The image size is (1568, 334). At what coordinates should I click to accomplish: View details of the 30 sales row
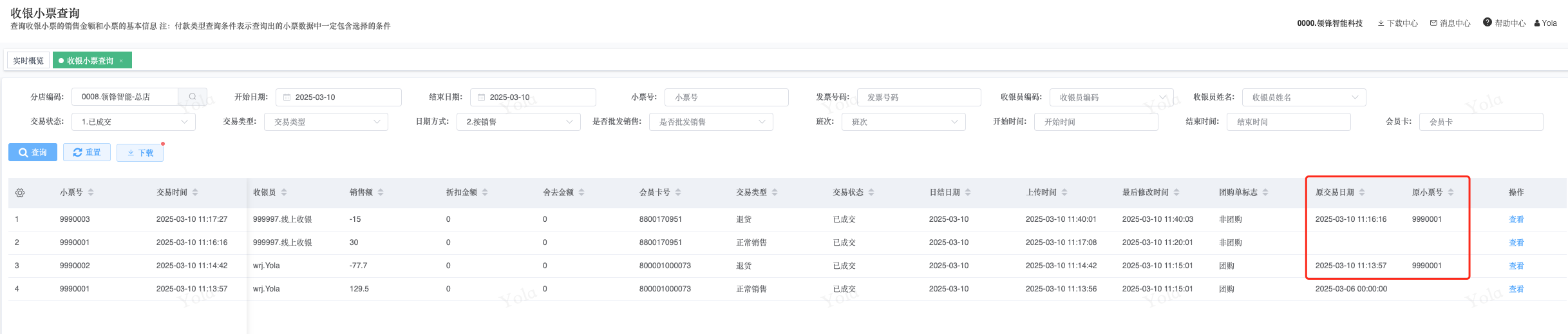1516,243
